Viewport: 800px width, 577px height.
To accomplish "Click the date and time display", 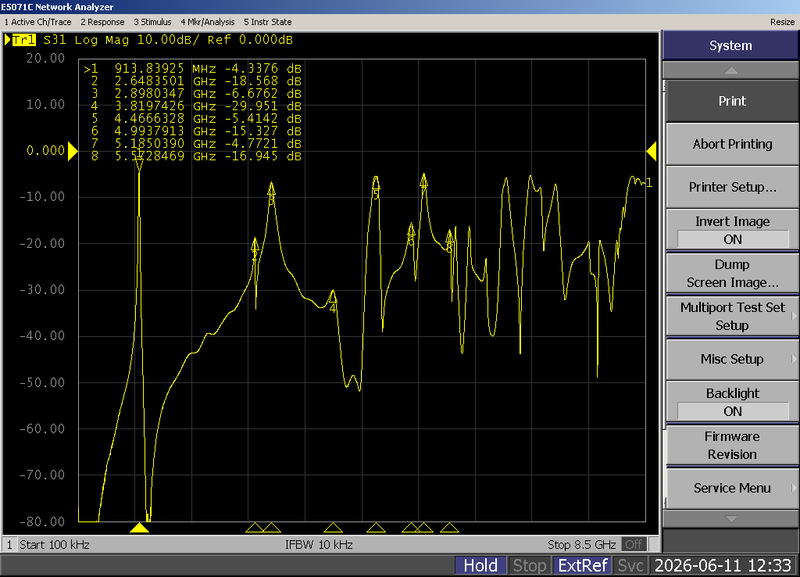I will 722,565.
